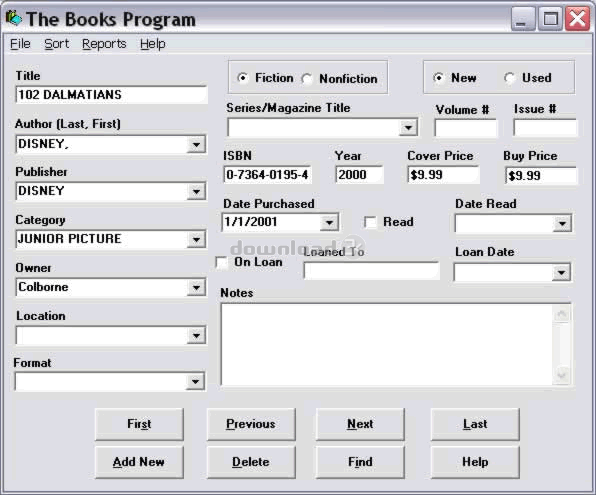Expand the Author dropdown list
Screen dimensions: 596x495
(196, 144)
